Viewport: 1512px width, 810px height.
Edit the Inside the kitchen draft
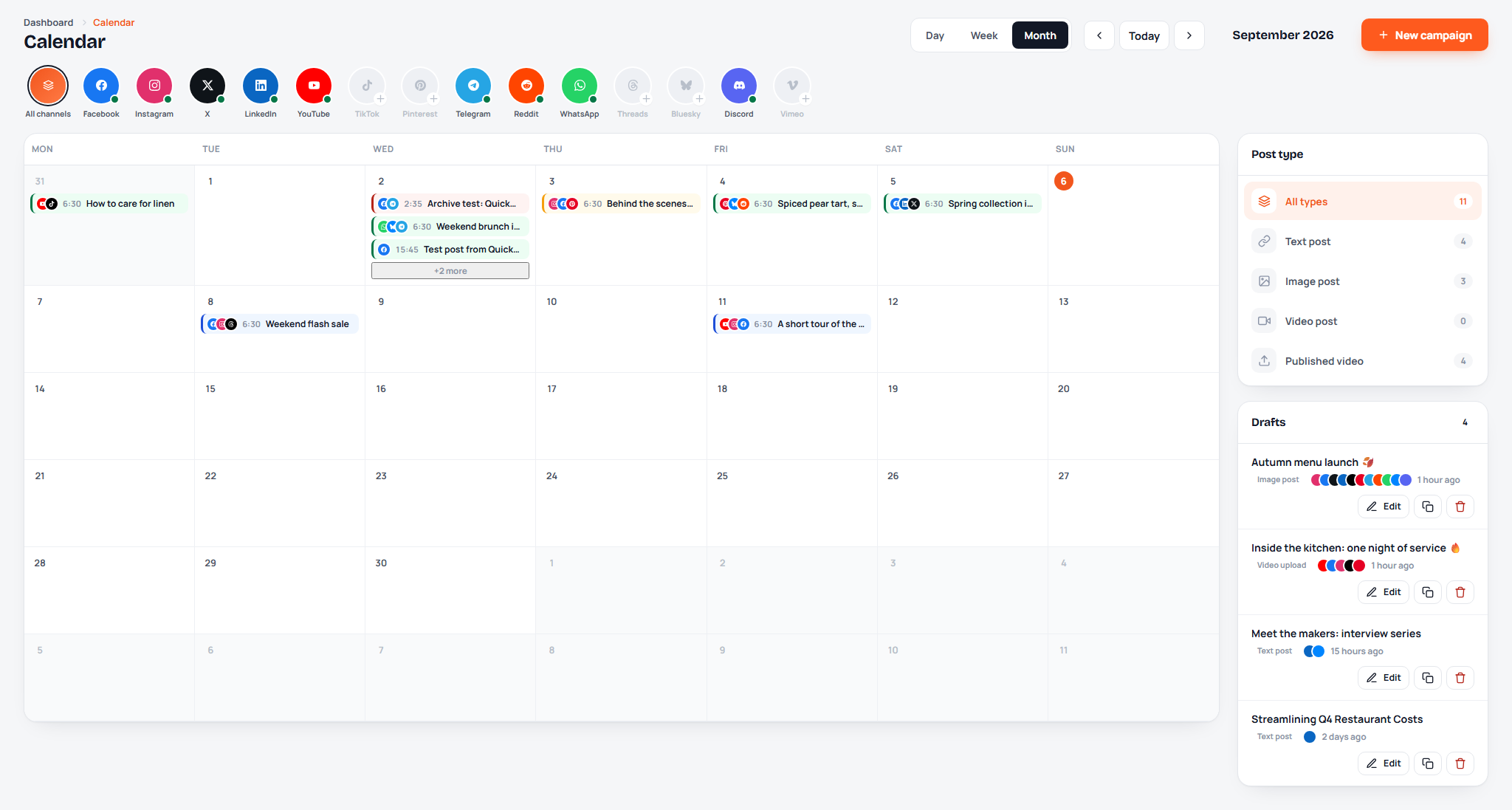1384,592
